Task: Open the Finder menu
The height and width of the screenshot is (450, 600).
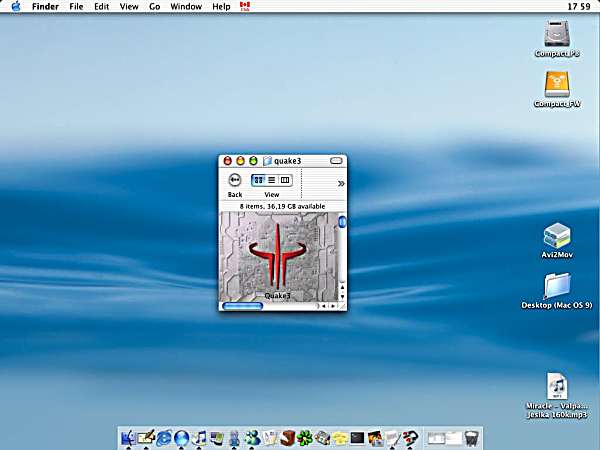Action: [45, 7]
